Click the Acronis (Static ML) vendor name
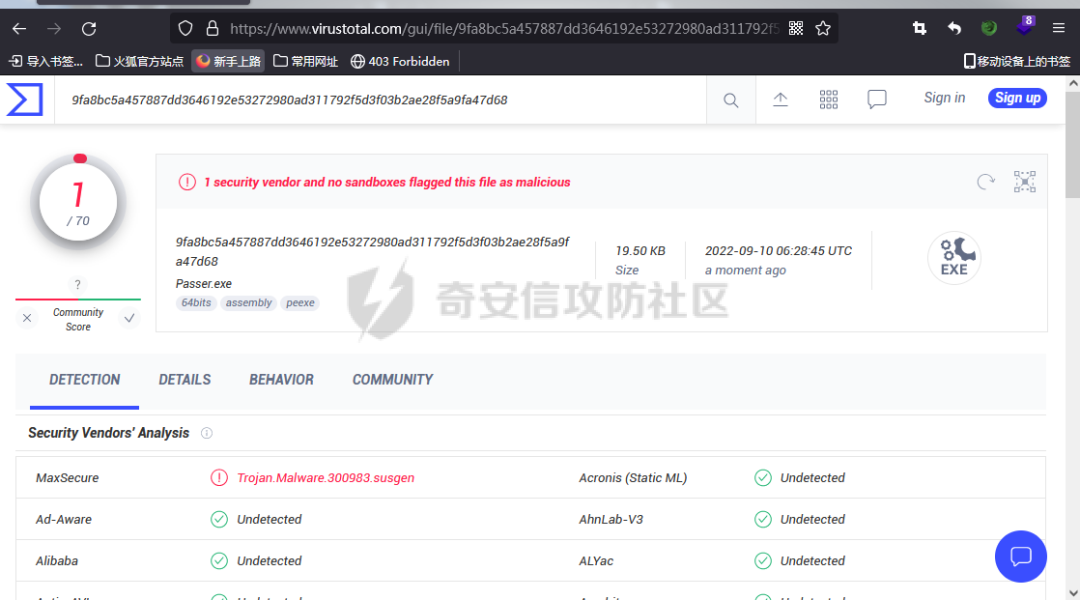1080x600 pixels. coord(633,477)
